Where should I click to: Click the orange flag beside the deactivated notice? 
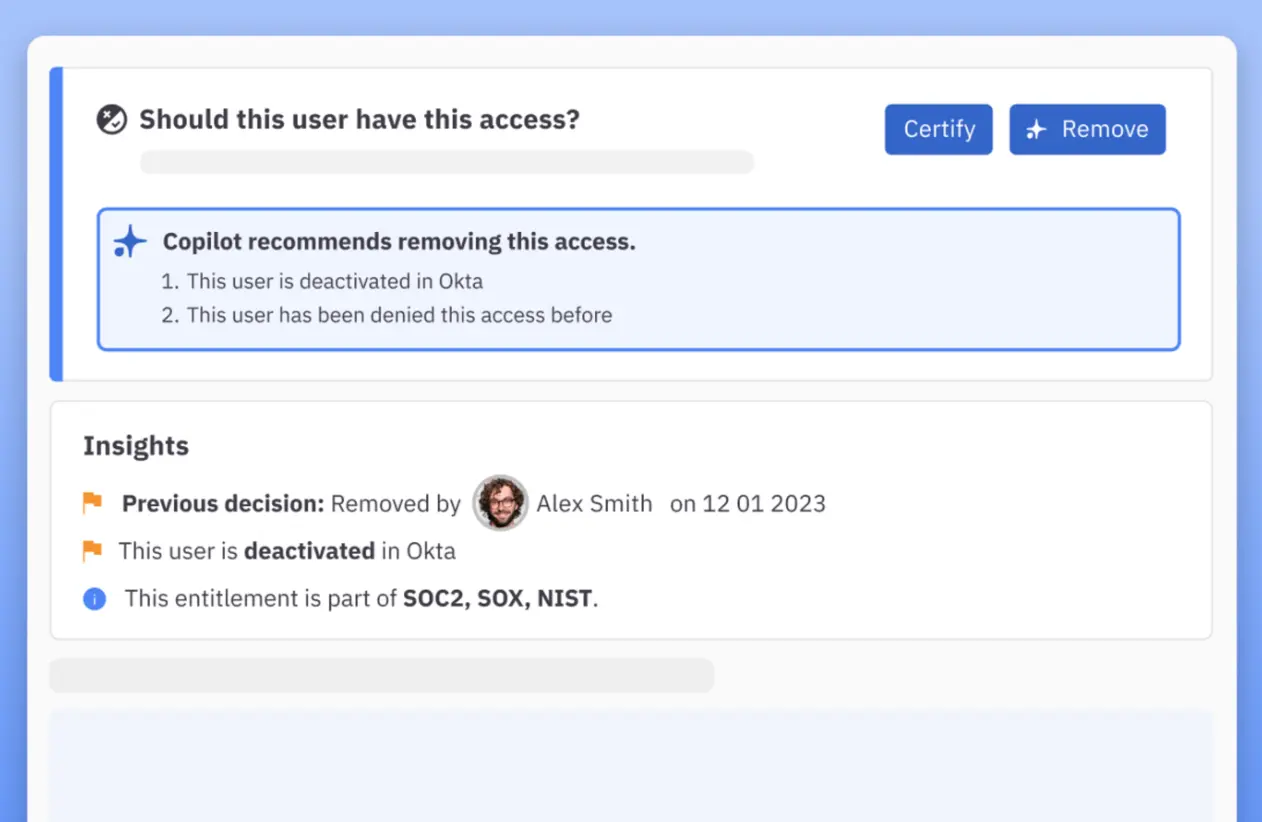93,550
